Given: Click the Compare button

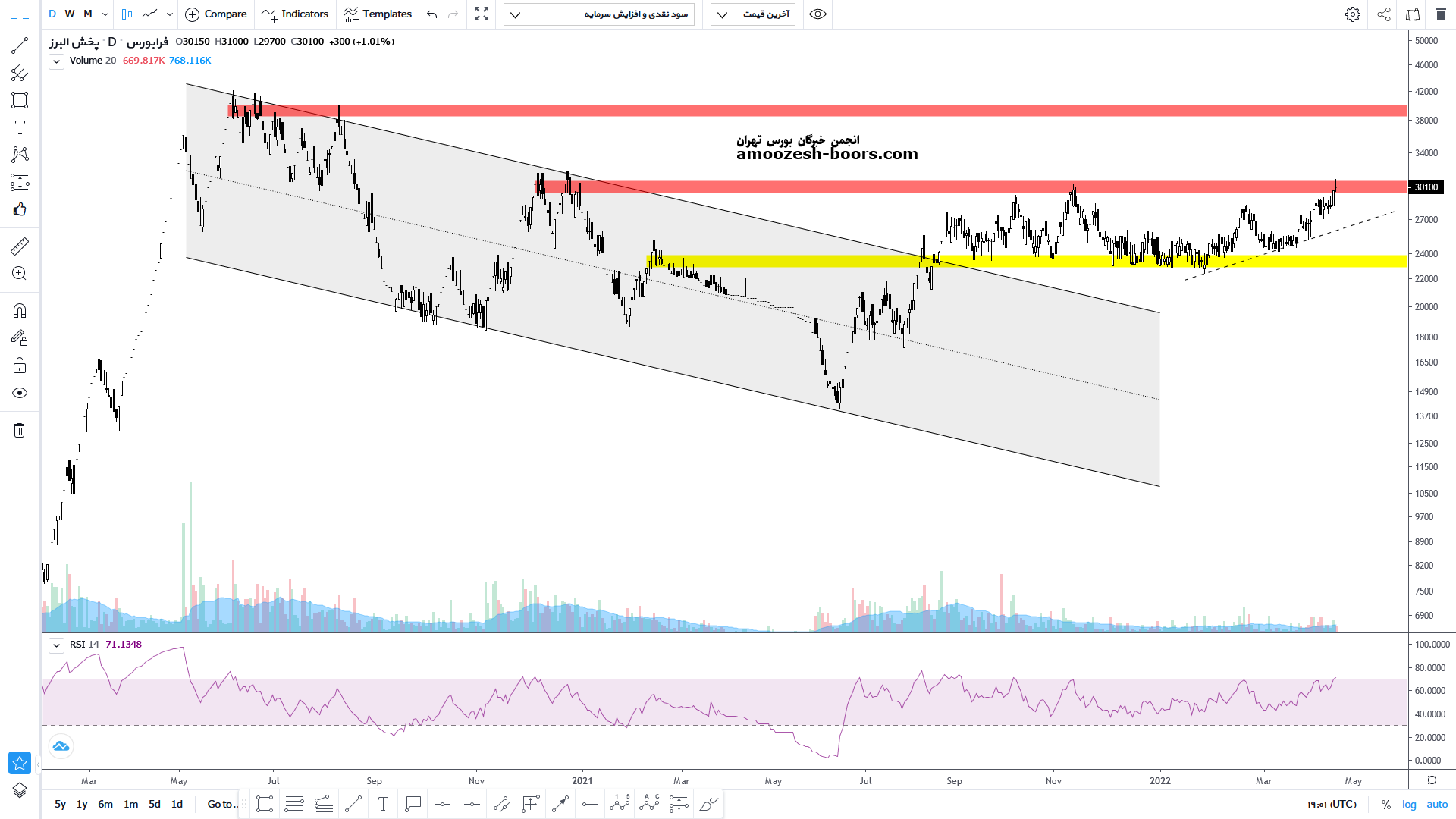Looking at the screenshot, I should point(216,14).
